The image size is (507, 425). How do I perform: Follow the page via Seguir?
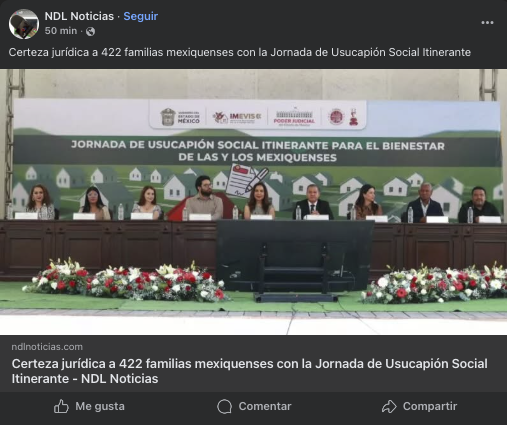click(141, 16)
